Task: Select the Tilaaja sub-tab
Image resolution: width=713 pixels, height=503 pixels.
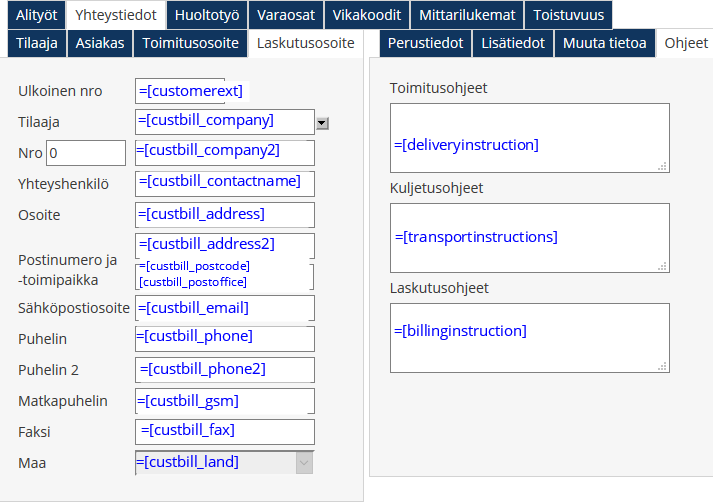Action: [x=37, y=44]
